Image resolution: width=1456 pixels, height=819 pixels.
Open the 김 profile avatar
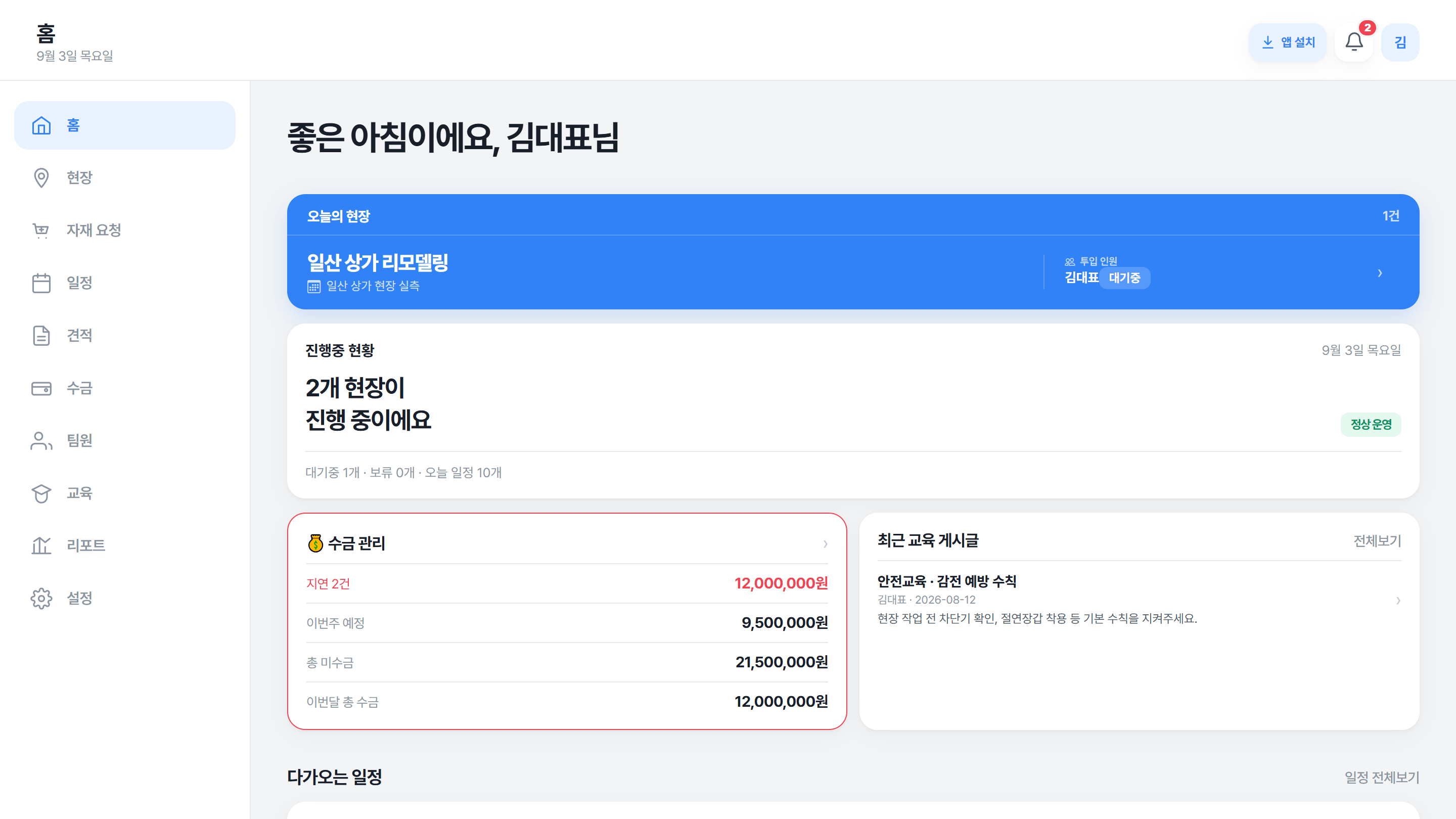pyautogui.click(x=1400, y=42)
